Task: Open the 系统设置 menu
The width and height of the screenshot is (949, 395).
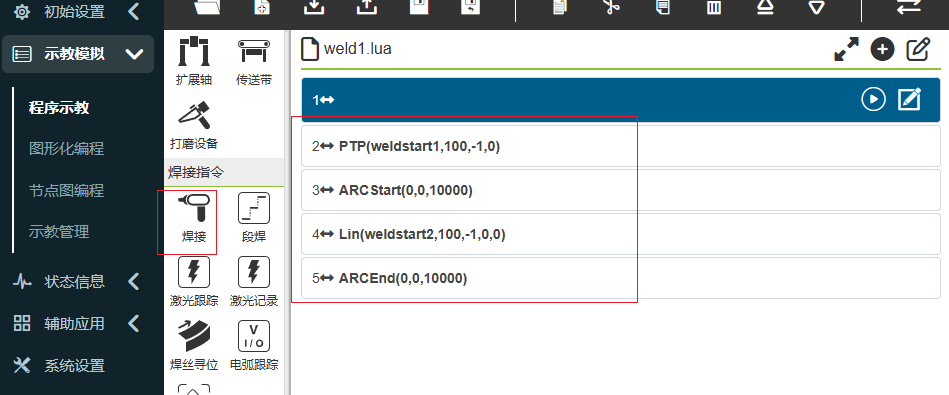Action: click(x=74, y=365)
